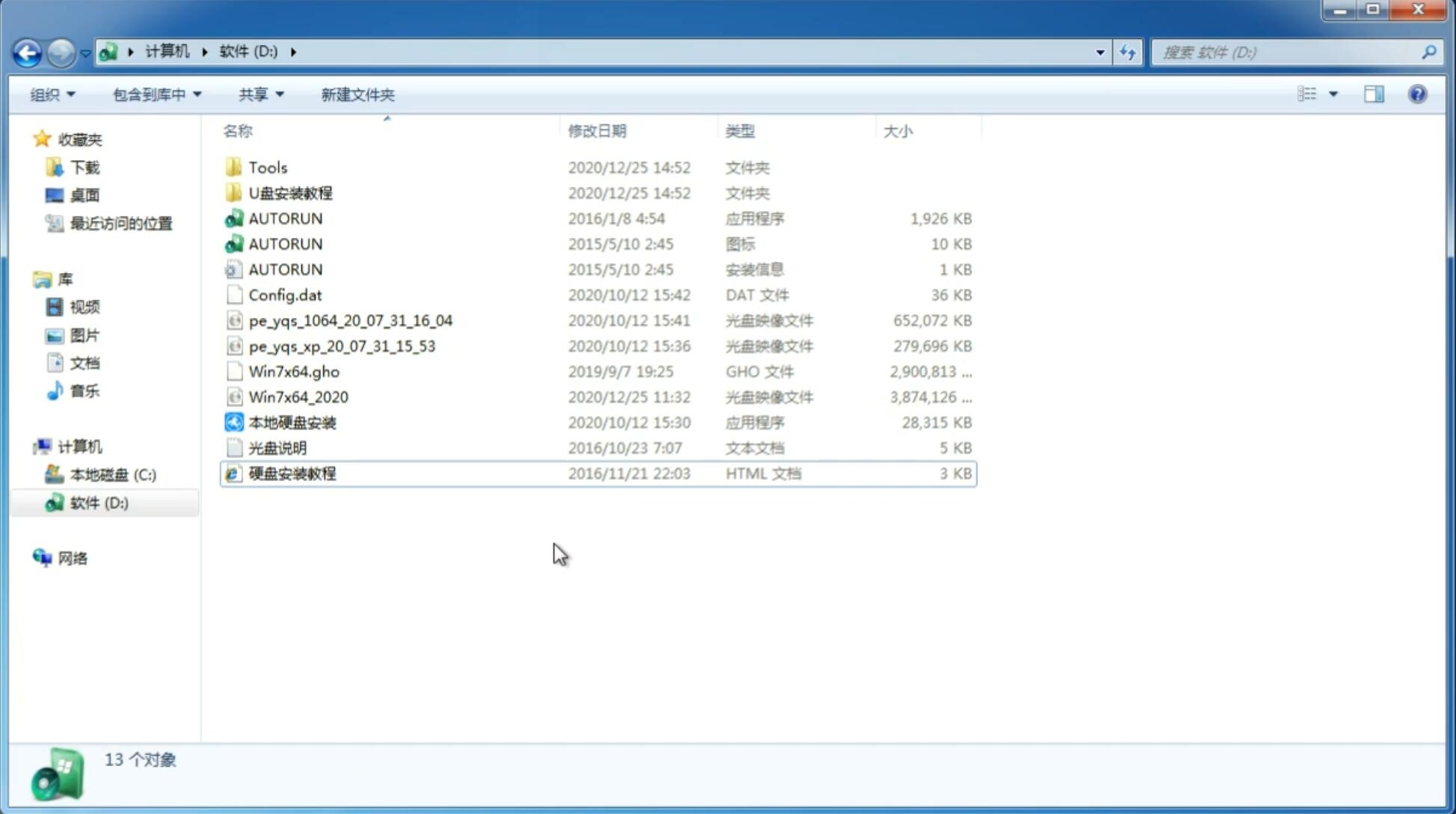Open pe_yqs_1064 disc image file

(349, 320)
